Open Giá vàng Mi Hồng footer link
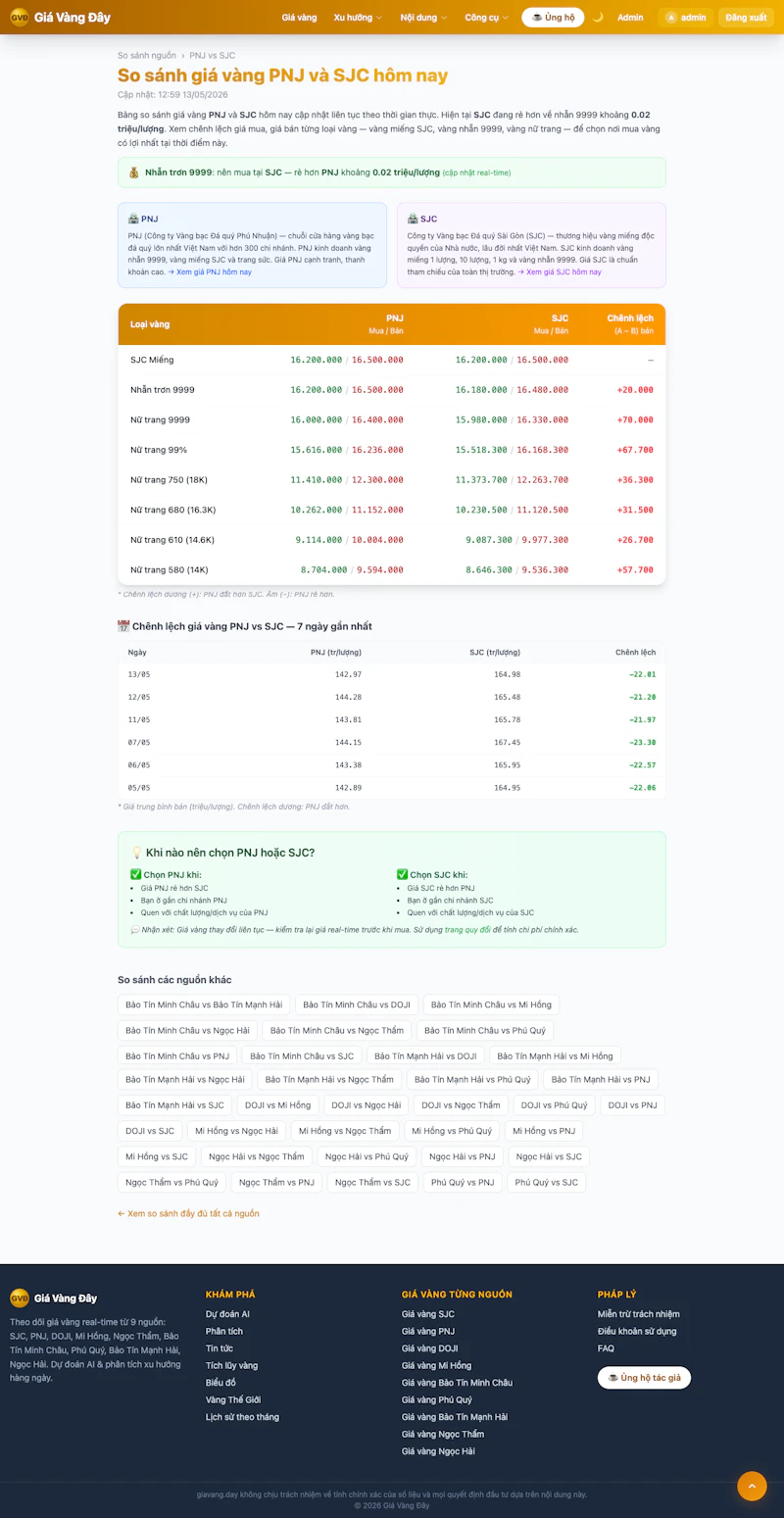The height and width of the screenshot is (1518, 784). (x=436, y=1365)
